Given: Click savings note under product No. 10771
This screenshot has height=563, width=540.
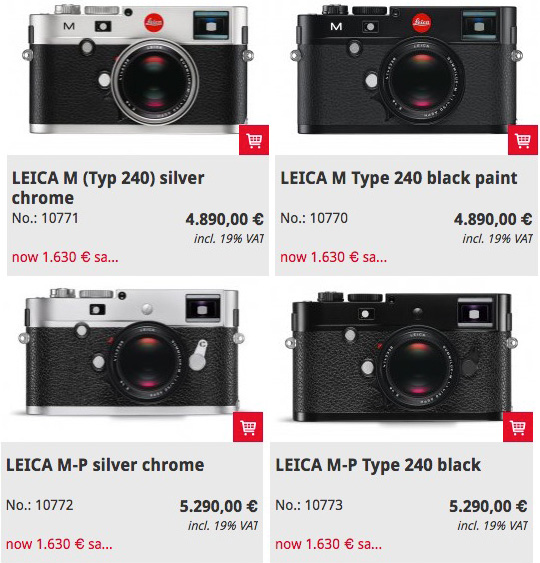Looking at the screenshot, I should [65, 257].
